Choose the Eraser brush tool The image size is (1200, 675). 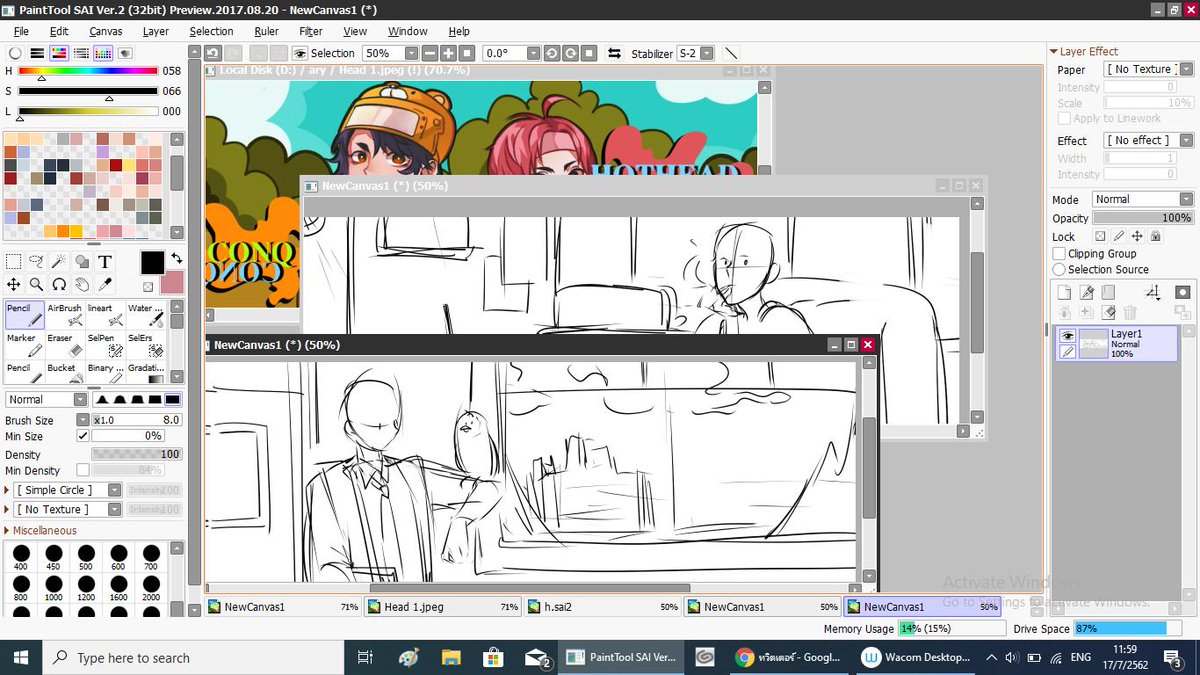coord(65,345)
